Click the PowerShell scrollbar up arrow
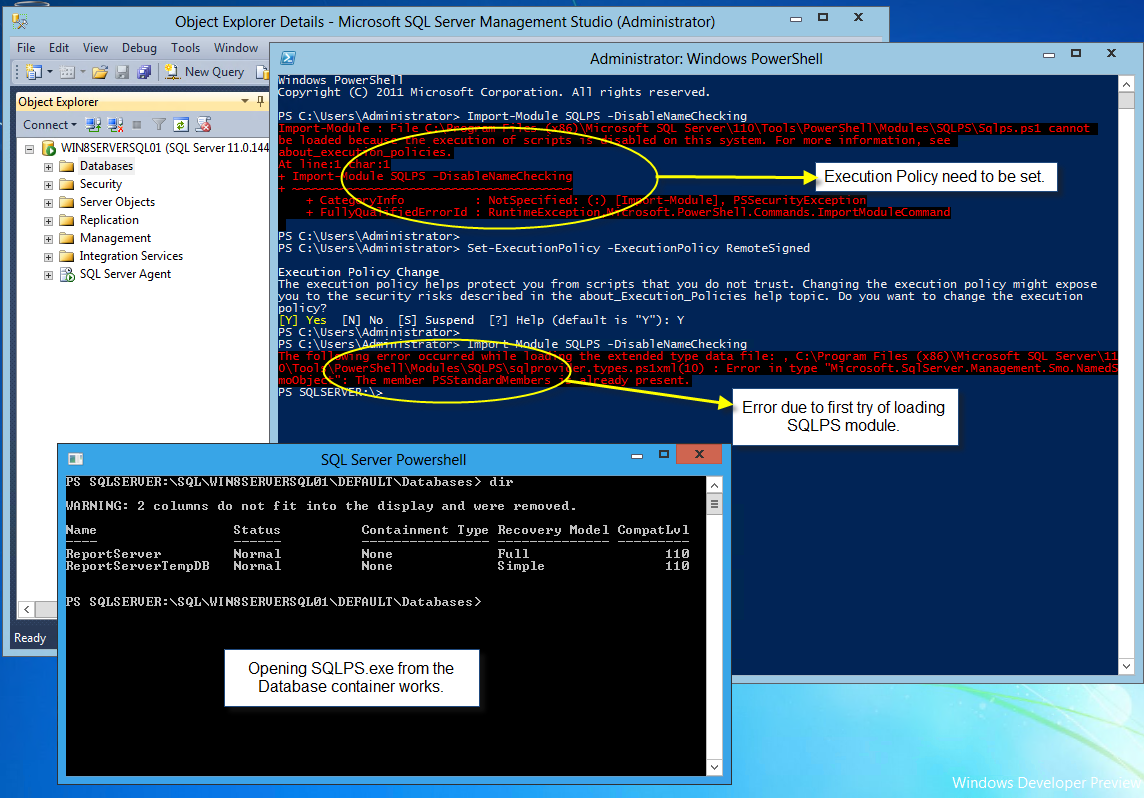Screen dimensions: 1144x798 coord(1126,85)
